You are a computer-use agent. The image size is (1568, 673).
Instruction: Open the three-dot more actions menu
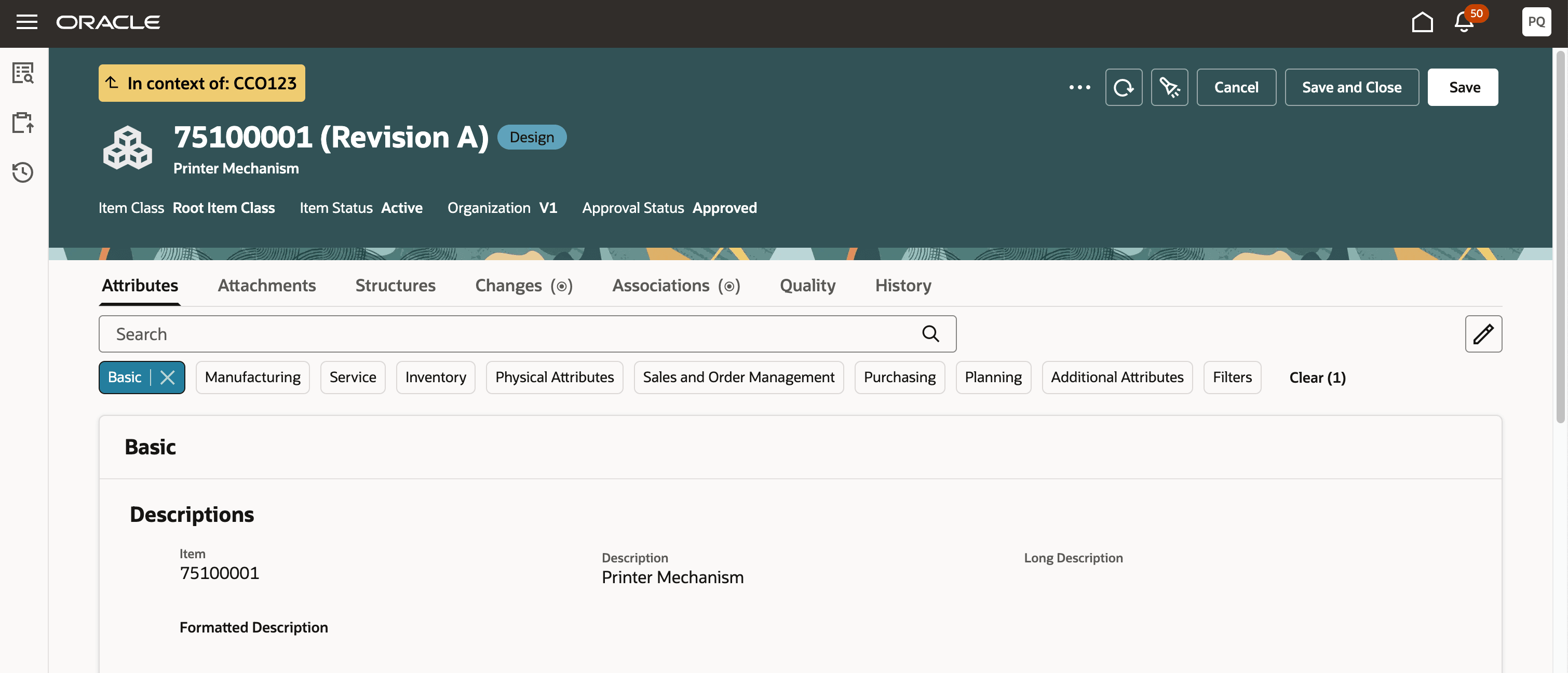coord(1079,87)
